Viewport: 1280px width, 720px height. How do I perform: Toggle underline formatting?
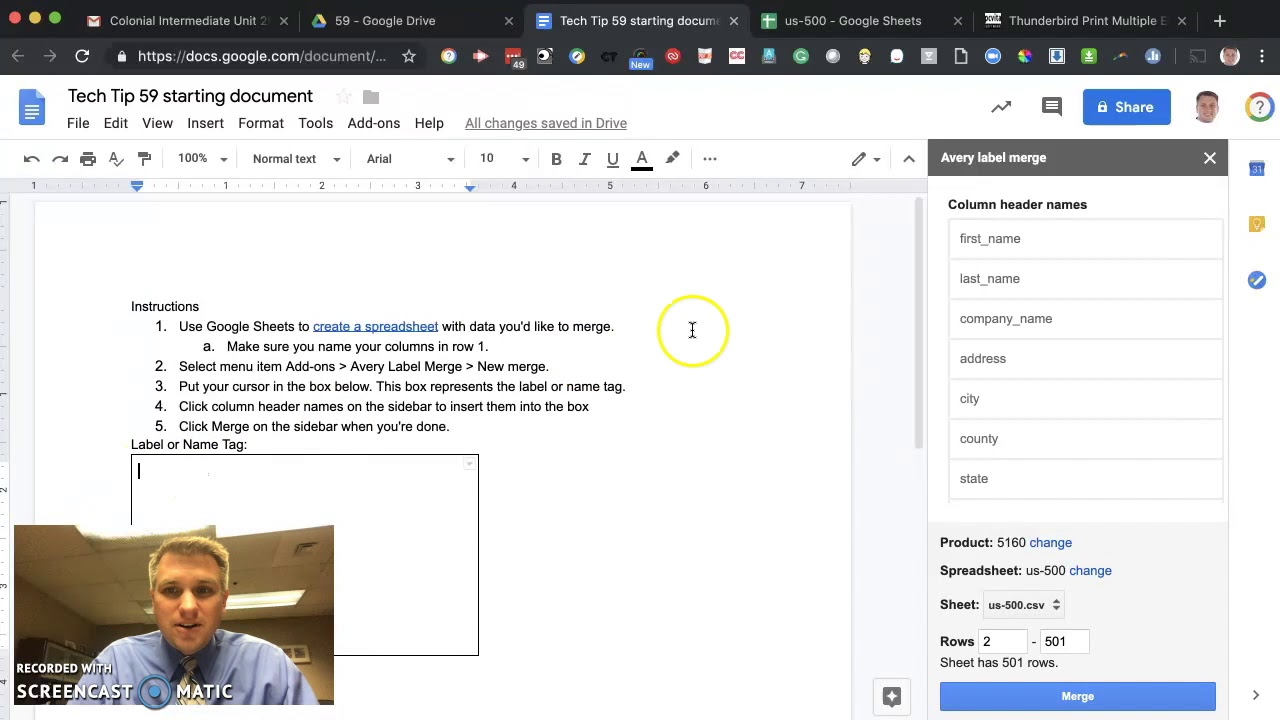coord(613,159)
